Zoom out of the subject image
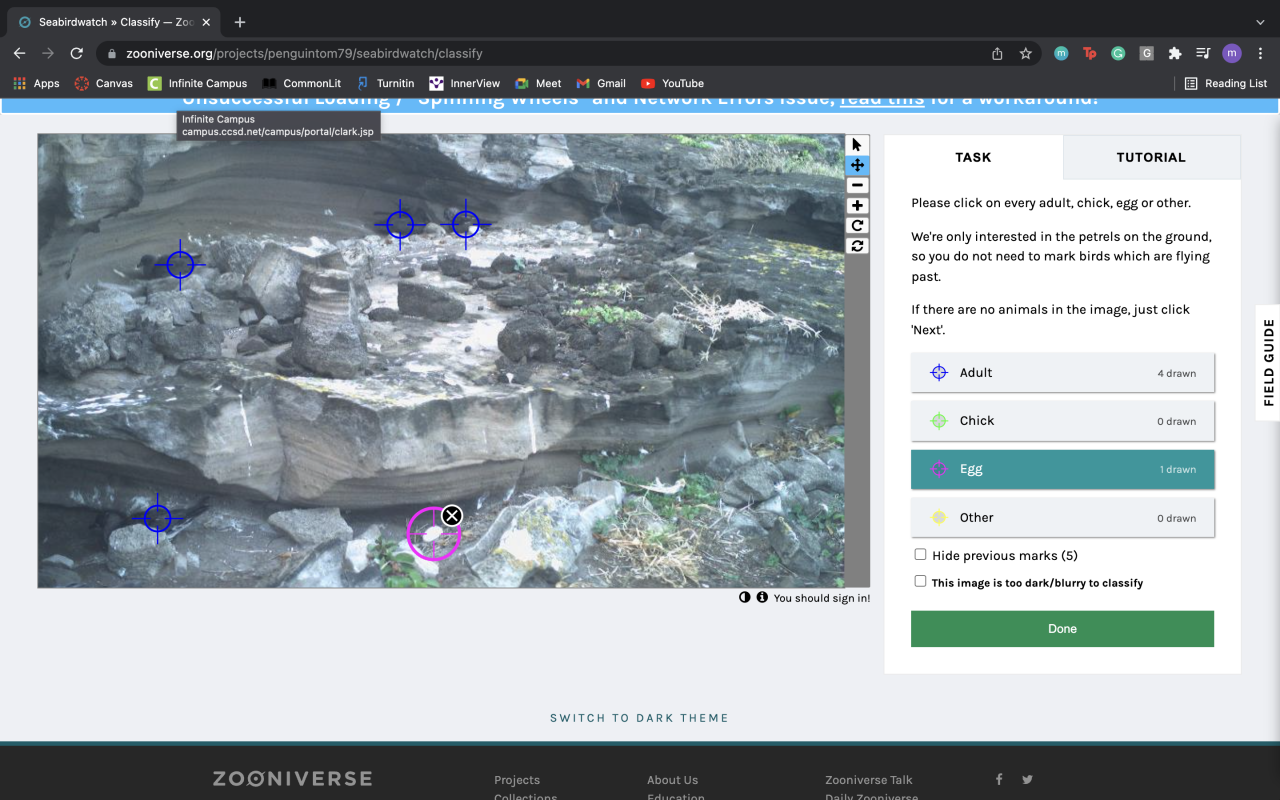The image size is (1280, 800). pos(857,185)
